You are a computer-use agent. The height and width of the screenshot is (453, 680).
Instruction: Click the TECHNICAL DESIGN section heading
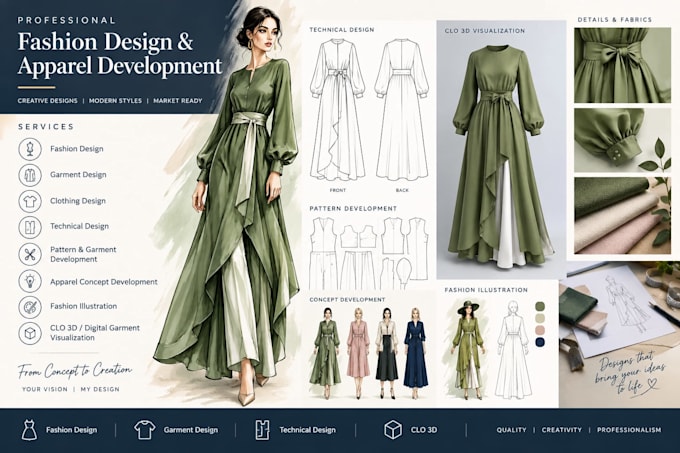pyautogui.click(x=342, y=30)
